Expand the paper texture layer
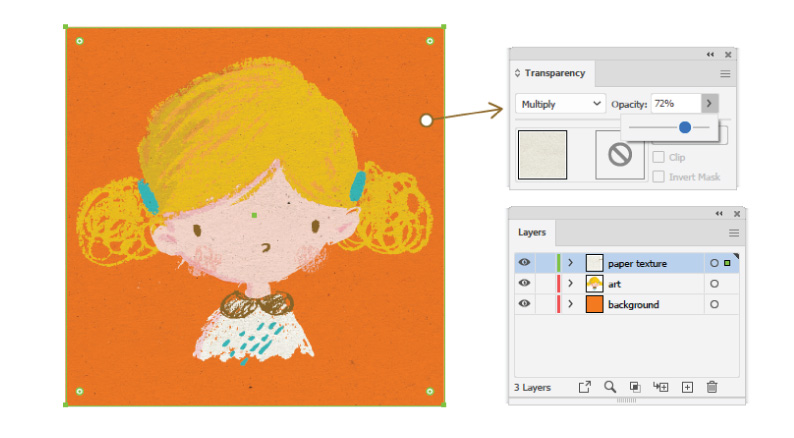This screenshot has width=794, height=438. click(570, 263)
